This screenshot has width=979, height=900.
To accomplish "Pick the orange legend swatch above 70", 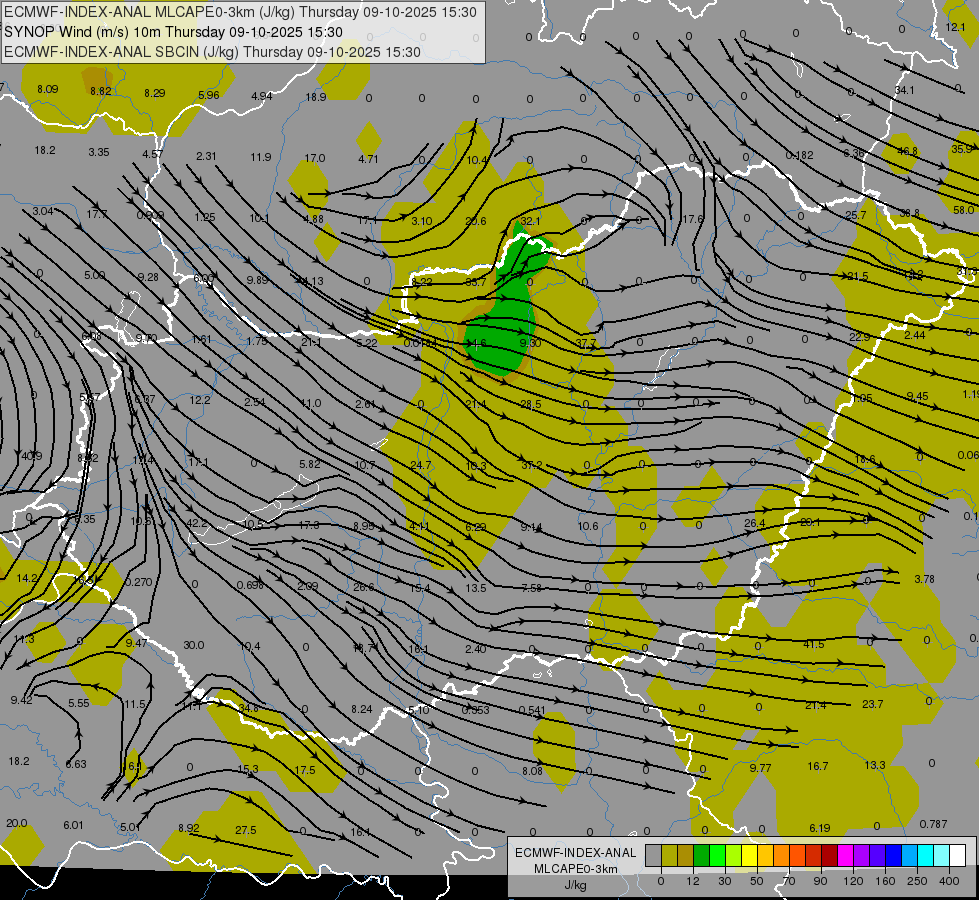I will 782,856.
